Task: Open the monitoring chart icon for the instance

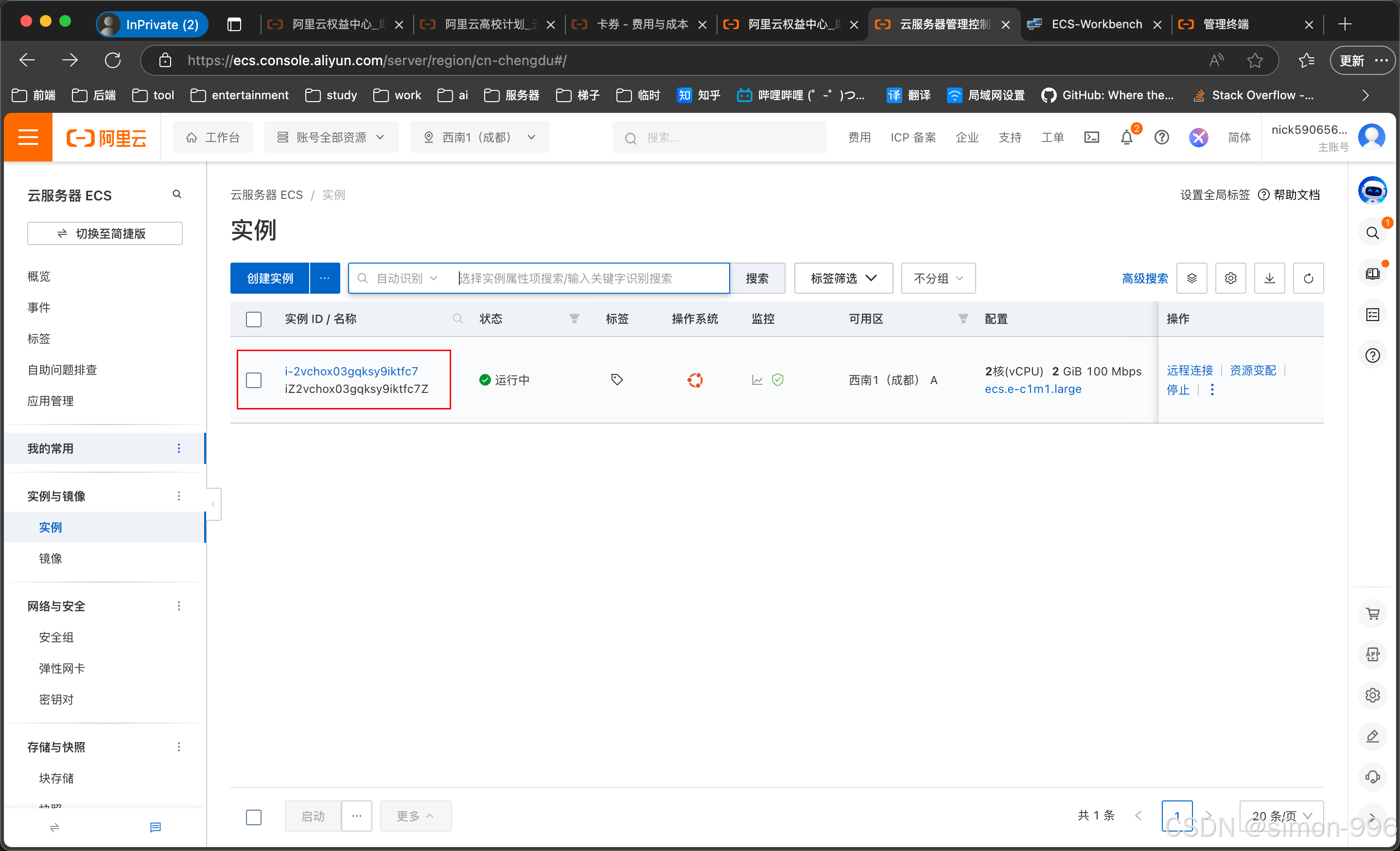Action: [x=757, y=380]
